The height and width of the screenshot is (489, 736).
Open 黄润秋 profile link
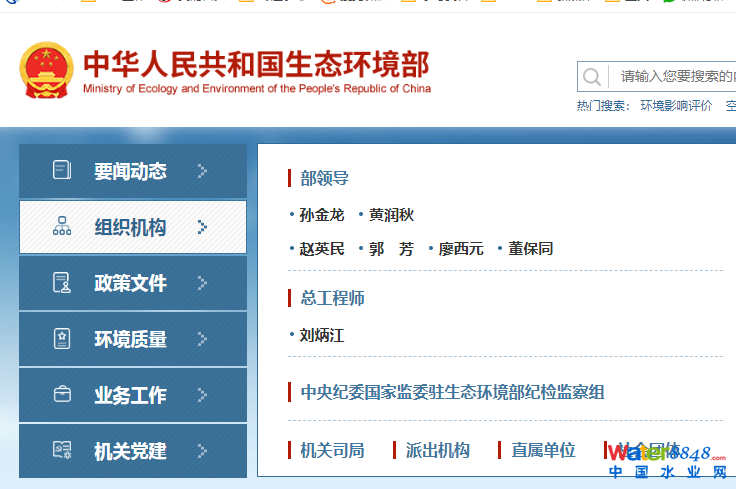coord(391,215)
